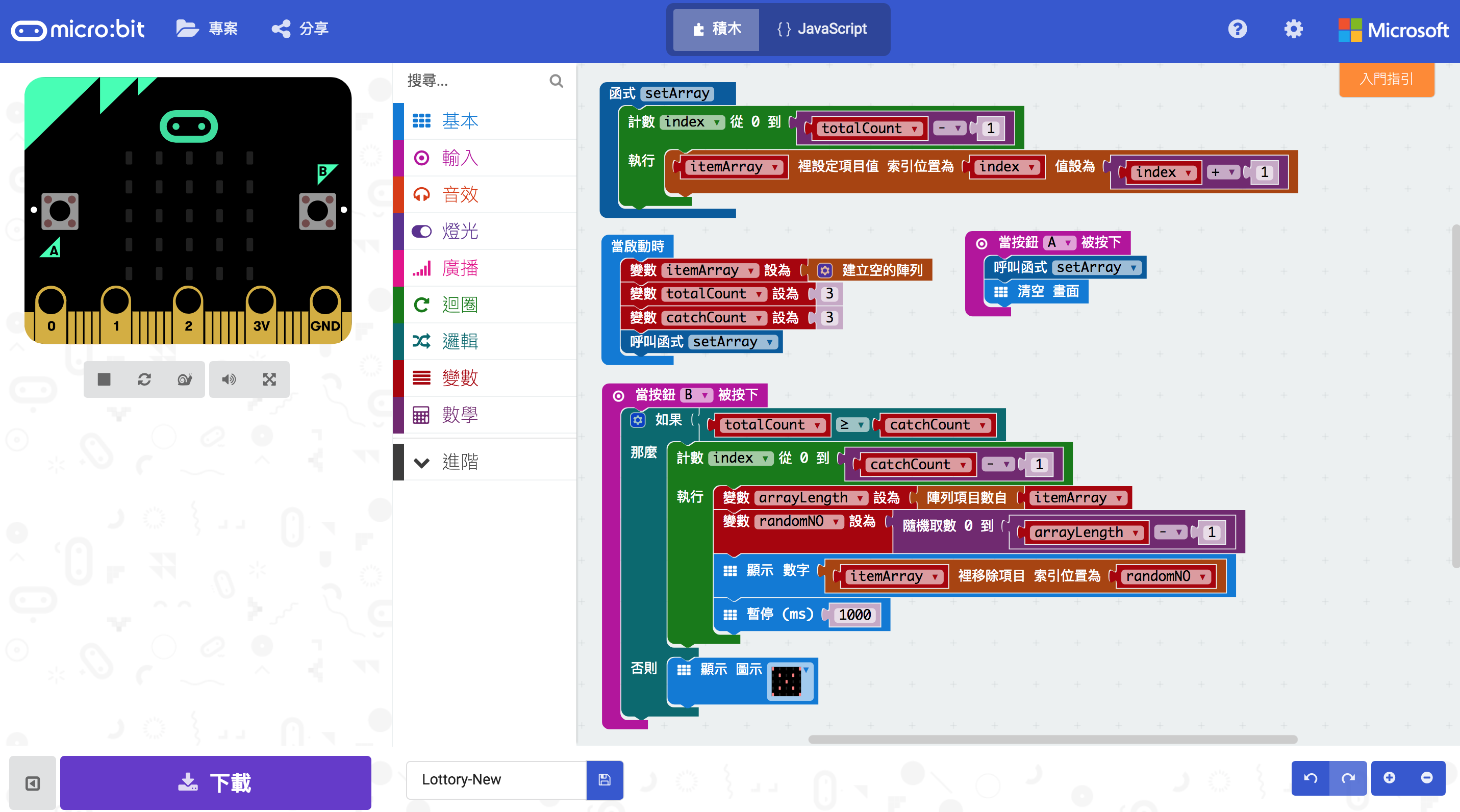Launch simulator in full screen
Image resolution: width=1460 pixels, height=812 pixels.
pyautogui.click(x=269, y=379)
